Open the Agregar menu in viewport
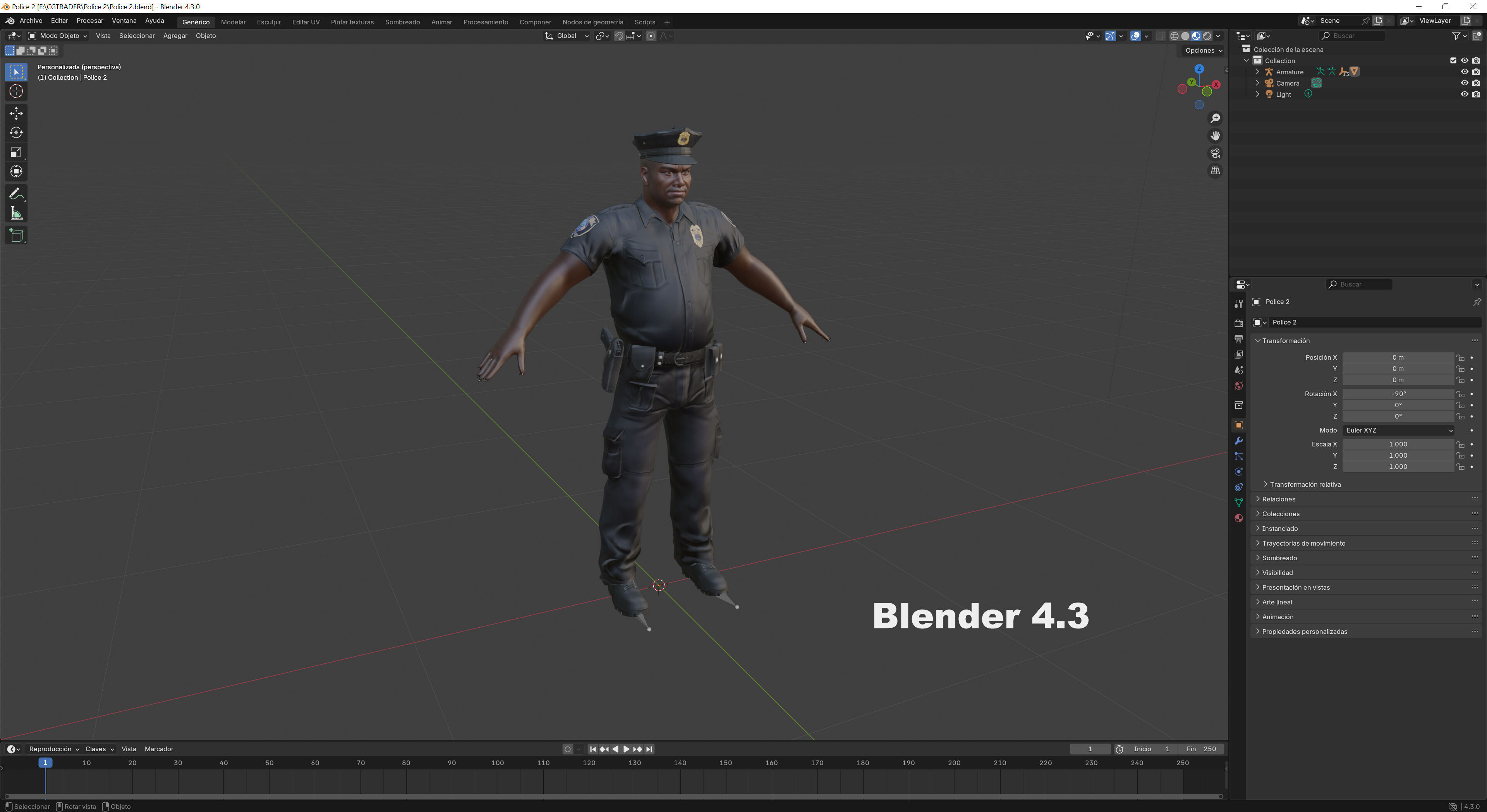Screen dimensions: 1487x812 175,36
